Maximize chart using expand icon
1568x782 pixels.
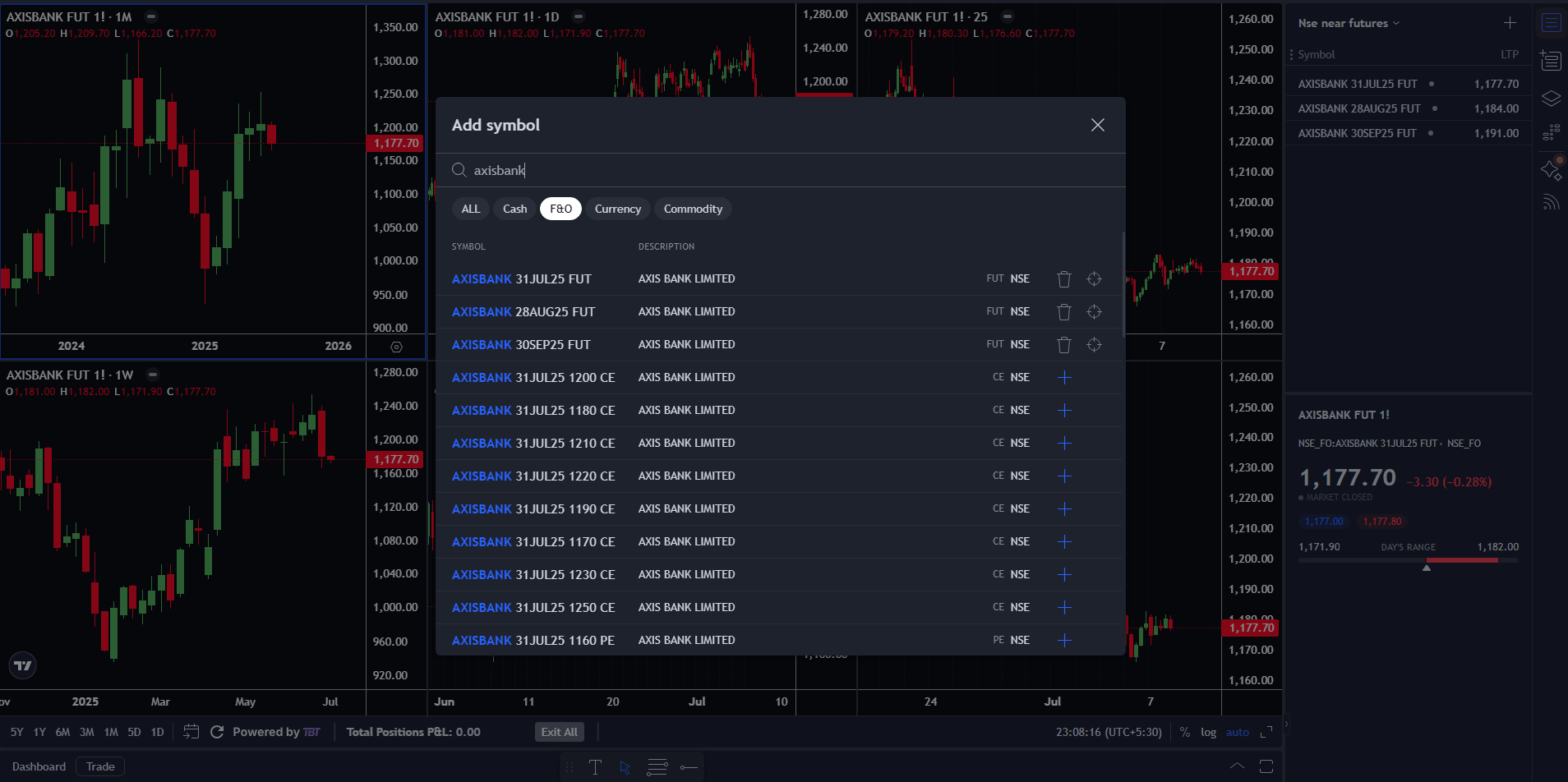[x=1266, y=732]
